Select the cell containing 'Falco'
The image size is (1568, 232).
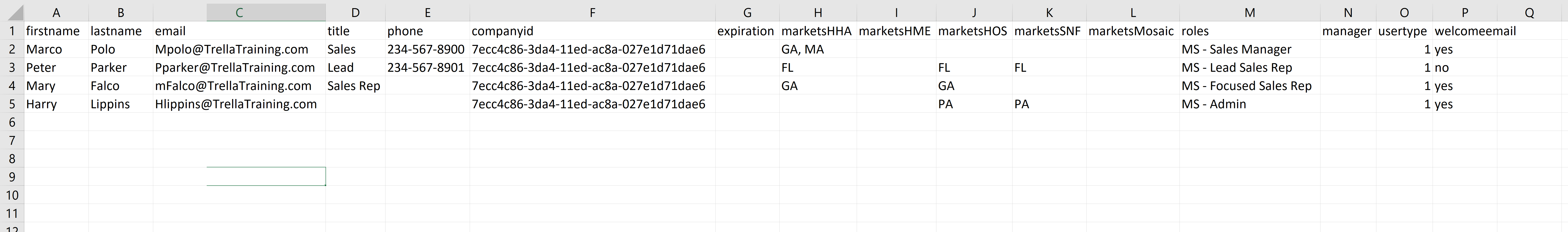tap(121, 86)
